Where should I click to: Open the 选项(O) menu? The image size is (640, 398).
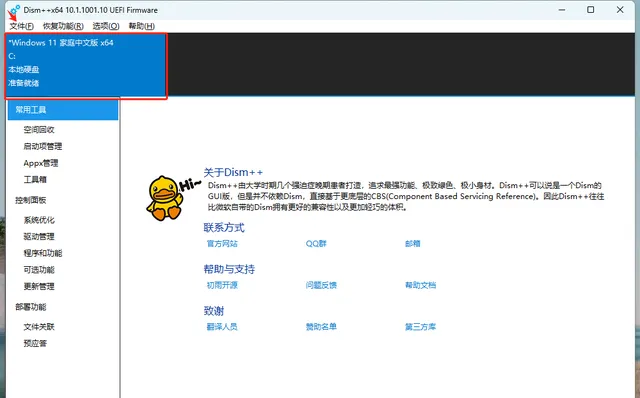[x=106, y=26]
